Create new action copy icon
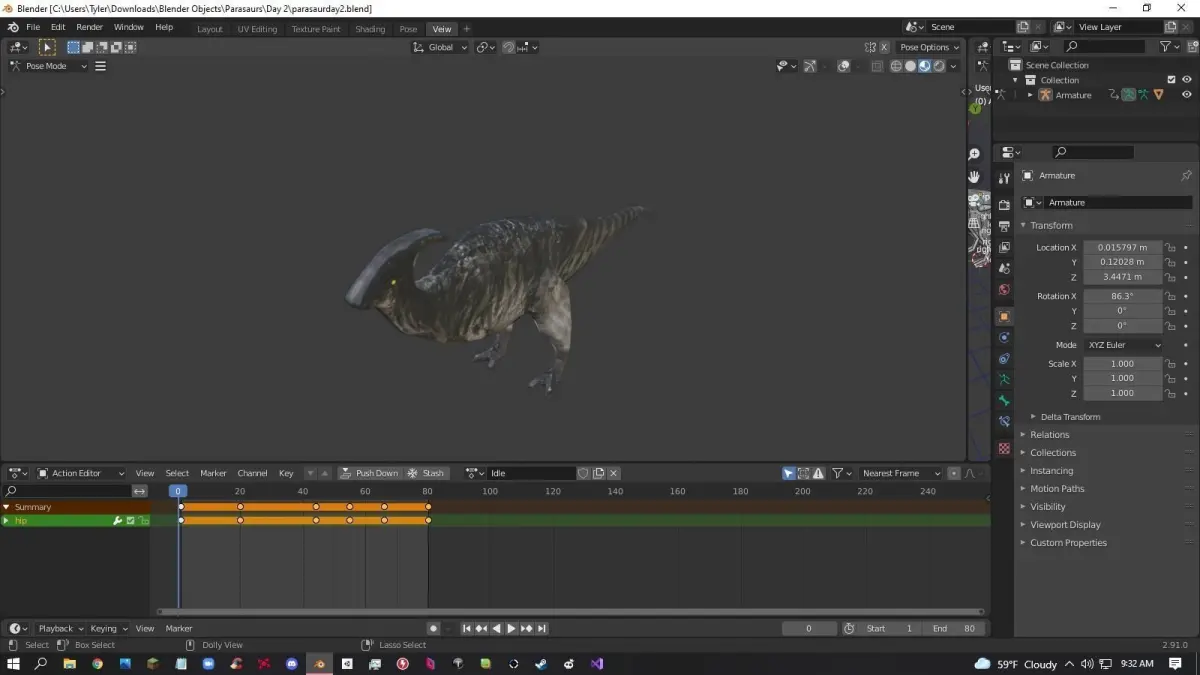Image resolution: width=1200 pixels, height=675 pixels. point(598,473)
